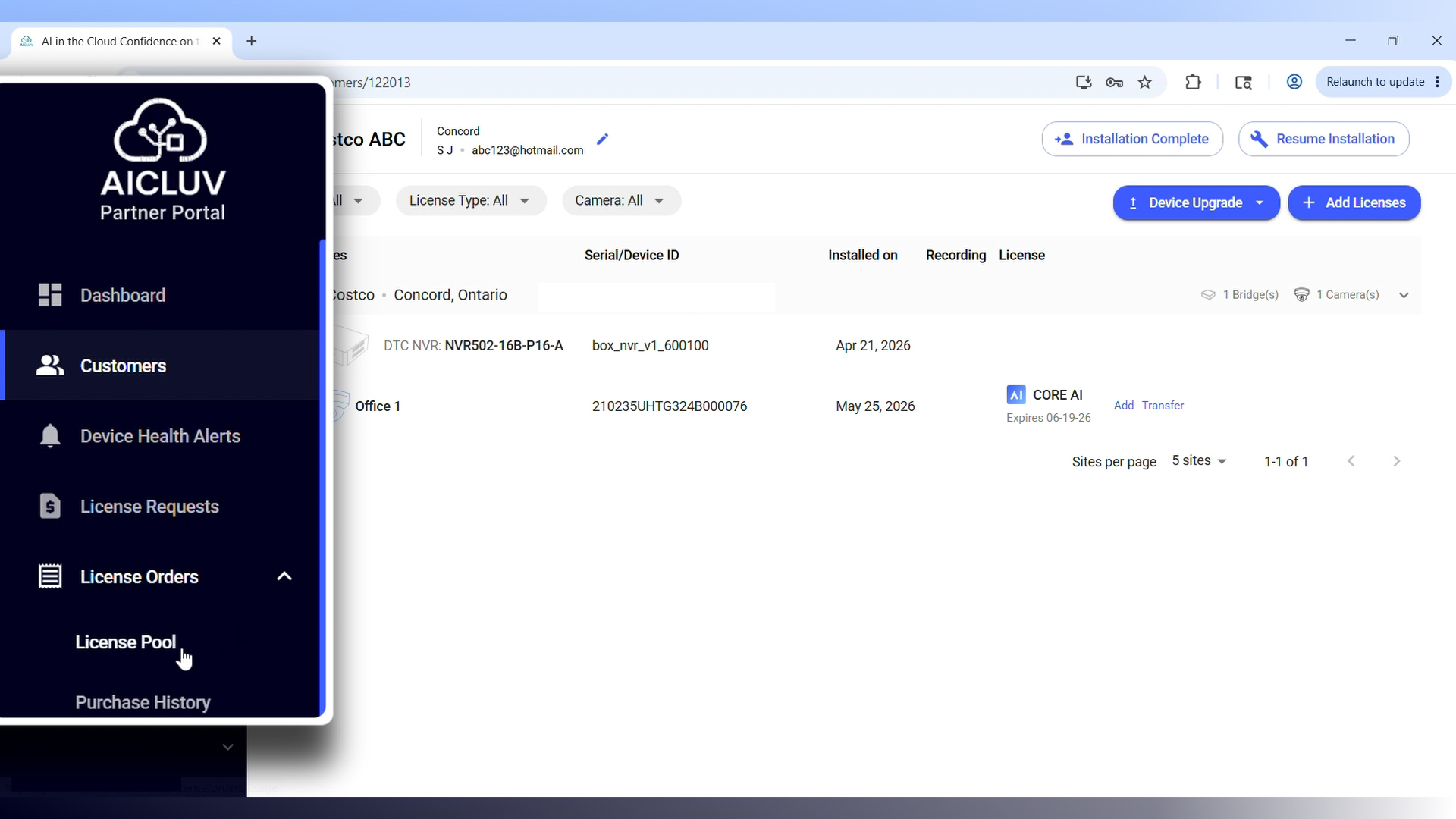Click May 25, 2026 install date

875,406
